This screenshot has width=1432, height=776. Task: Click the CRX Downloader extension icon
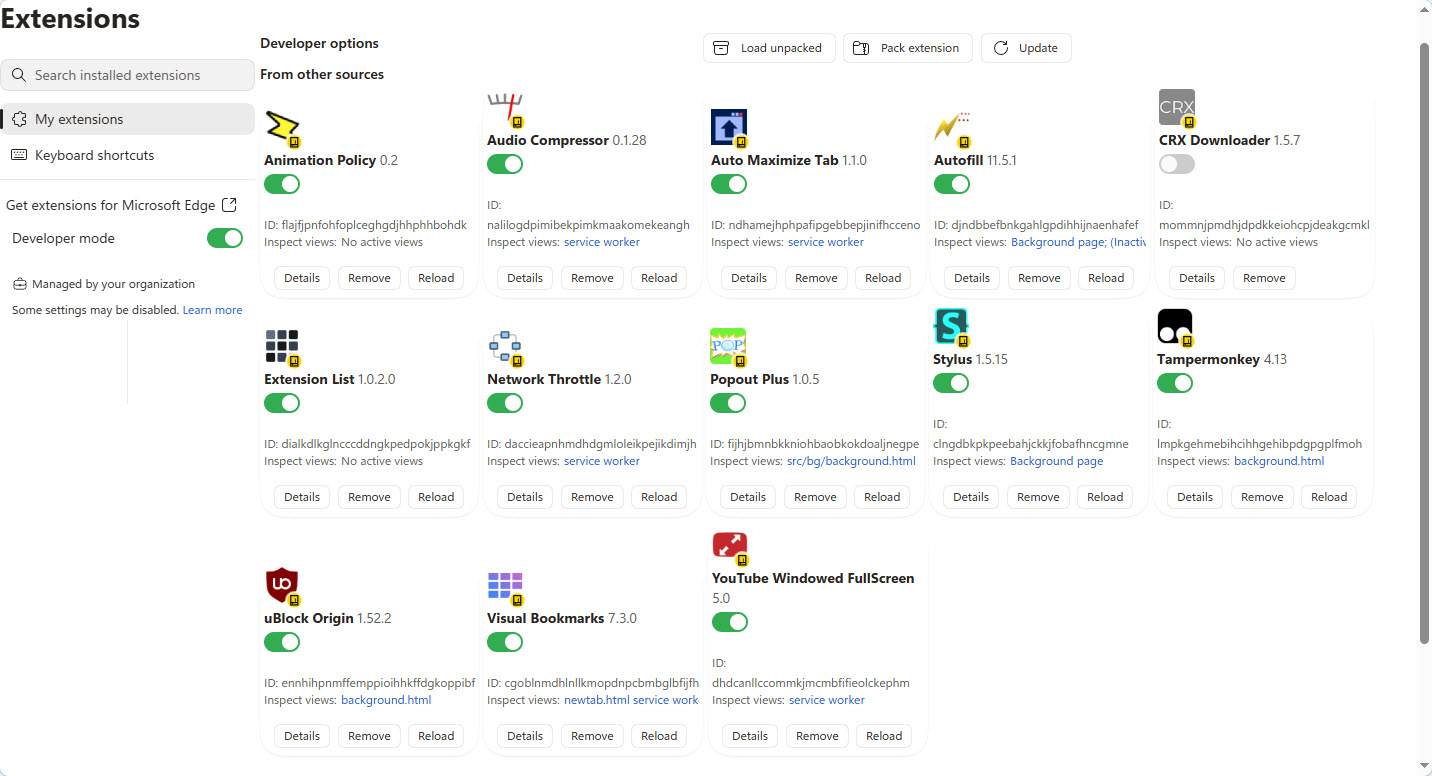tap(1177, 107)
